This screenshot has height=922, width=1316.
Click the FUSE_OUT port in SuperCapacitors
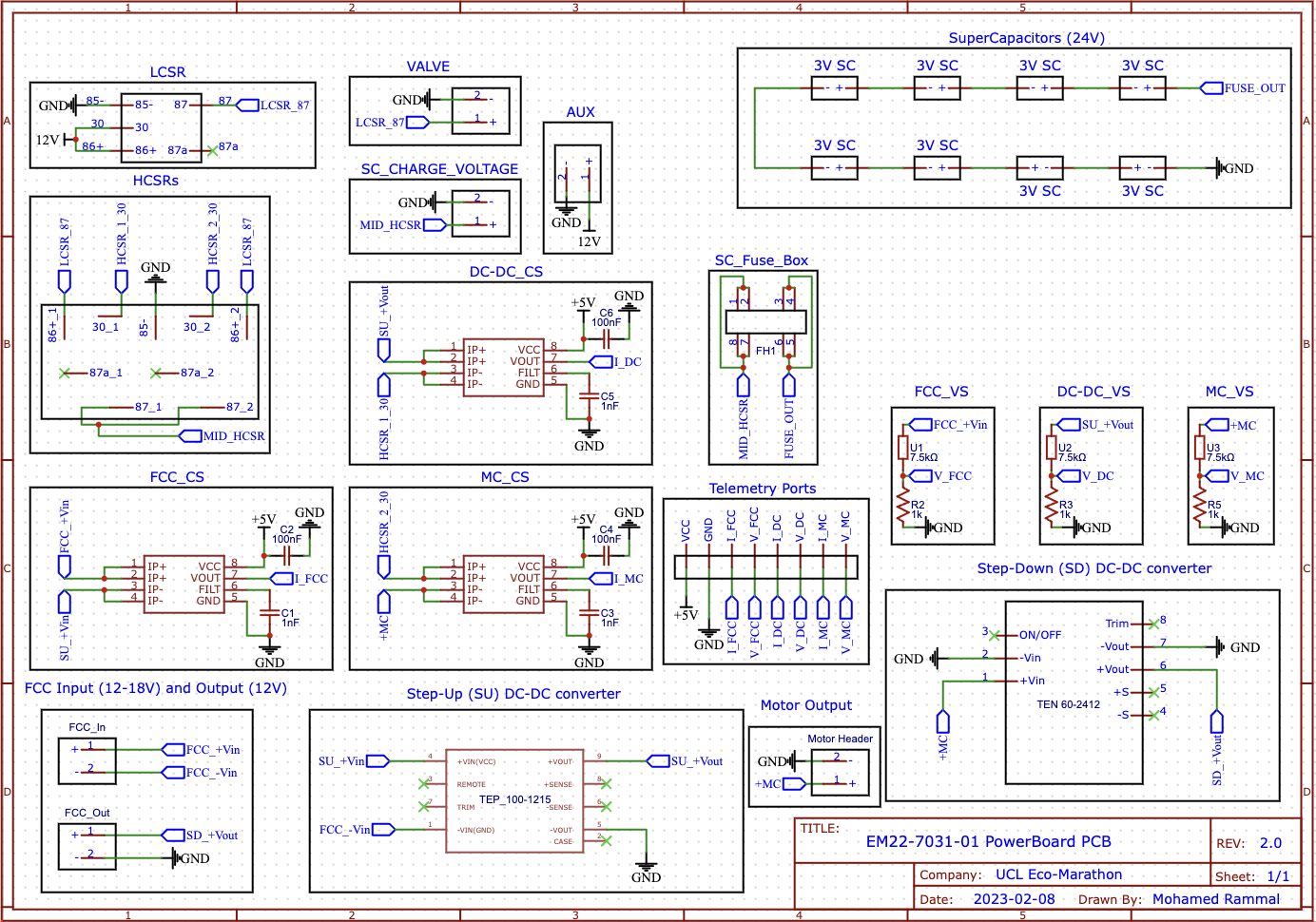point(1243,87)
